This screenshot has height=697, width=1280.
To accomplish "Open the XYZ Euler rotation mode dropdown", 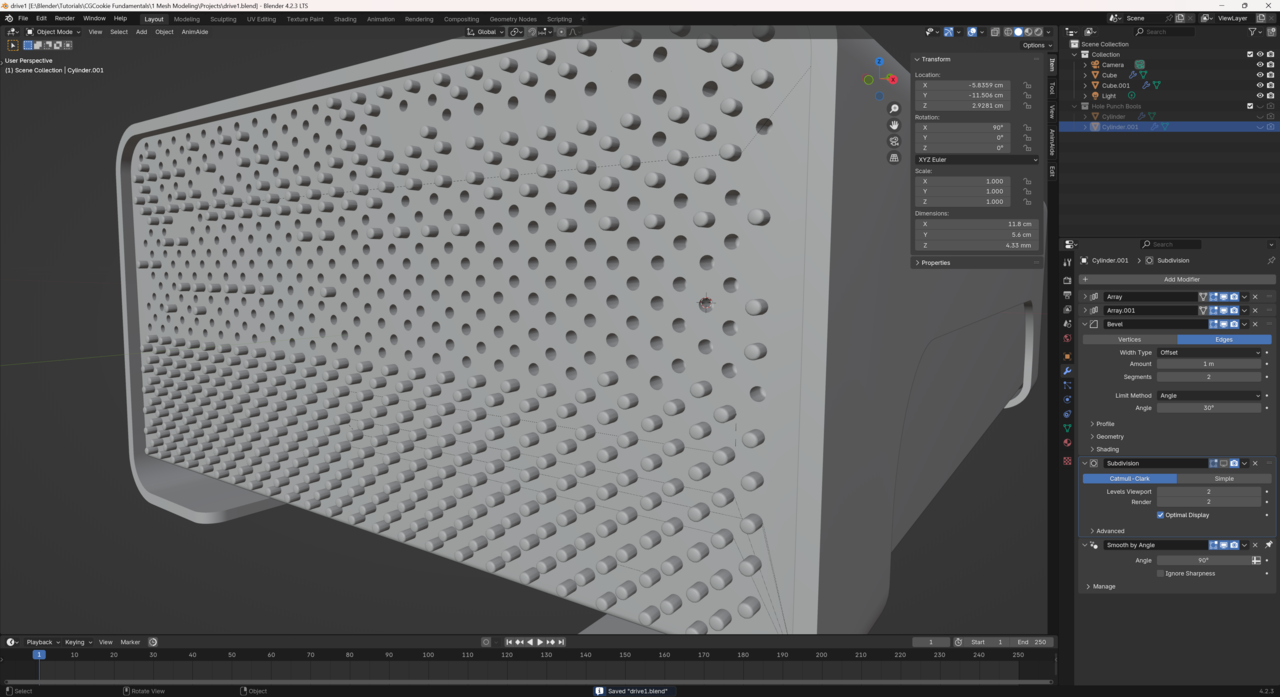I will point(976,160).
